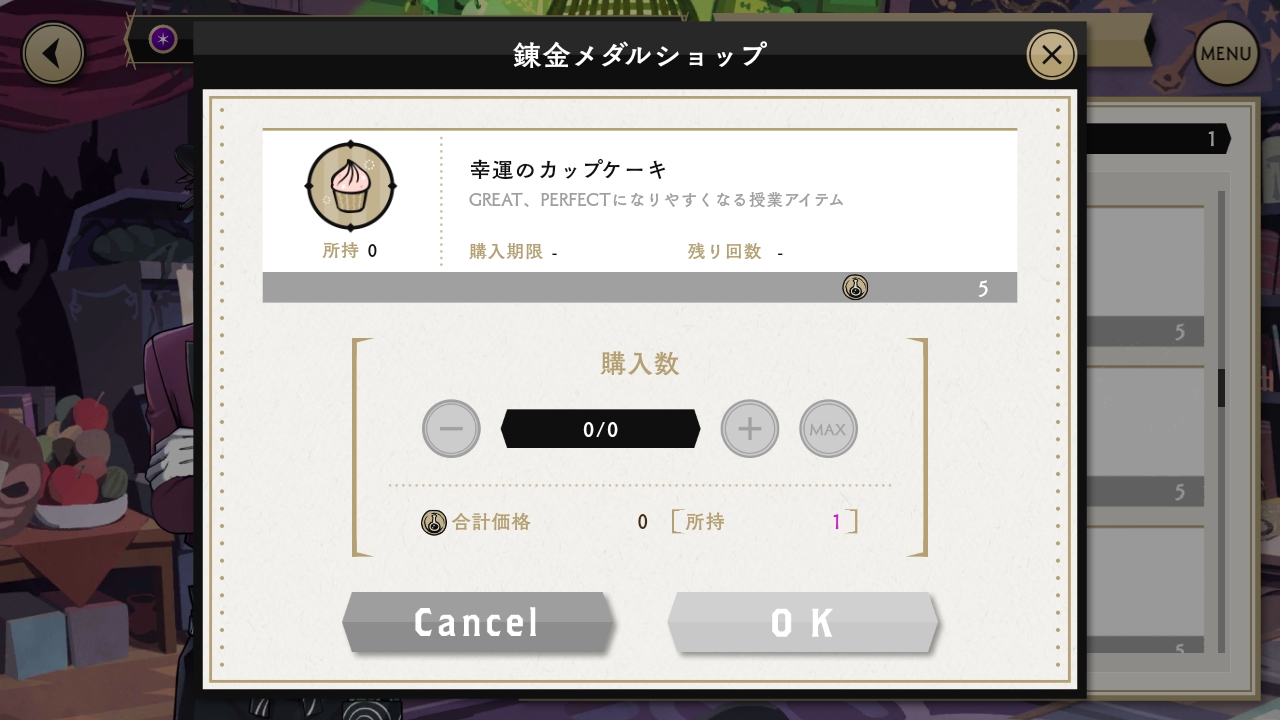Click the medal icon in price bar
This screenshot has height=720, width=1280.
pos(855,288)
